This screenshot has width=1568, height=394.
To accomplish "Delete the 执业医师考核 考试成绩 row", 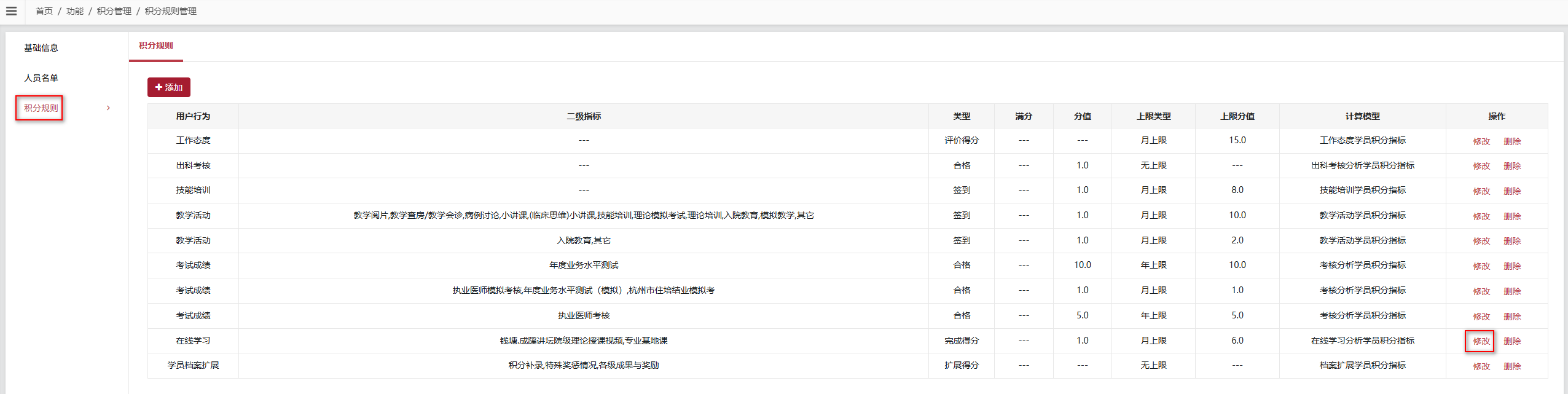I will click(x=1512, y=317).
